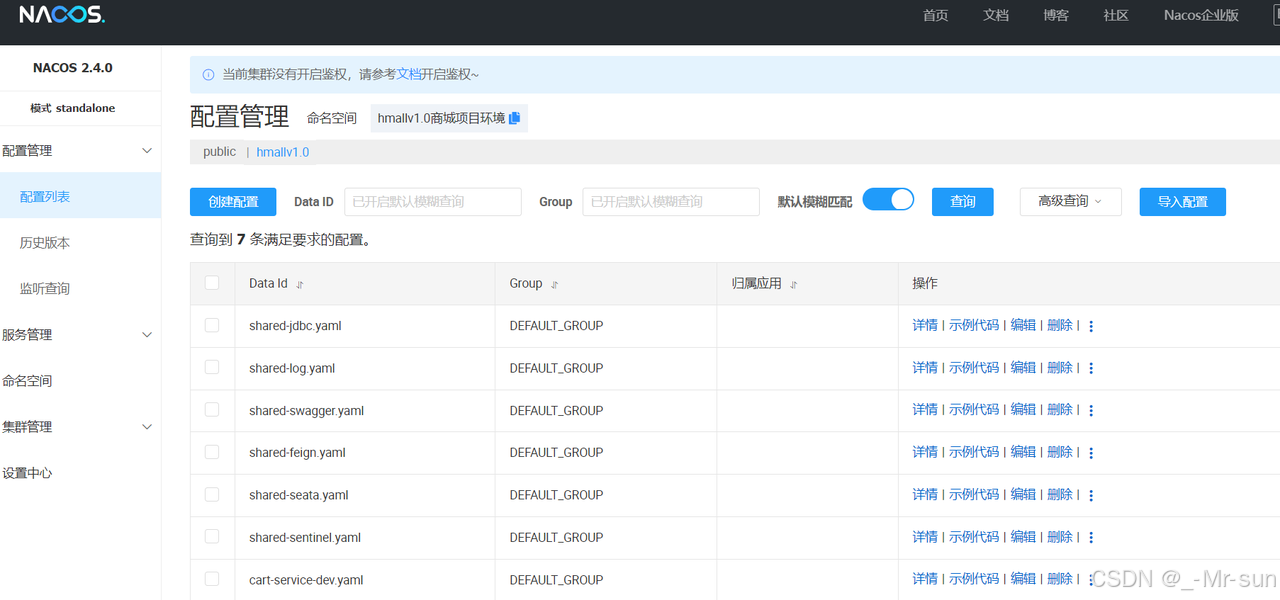Image resolution: width=1280 pixels, height=600 pixels.
Task: Check the shared-seata.yaml row checkbox
Action: pos(212,494)
